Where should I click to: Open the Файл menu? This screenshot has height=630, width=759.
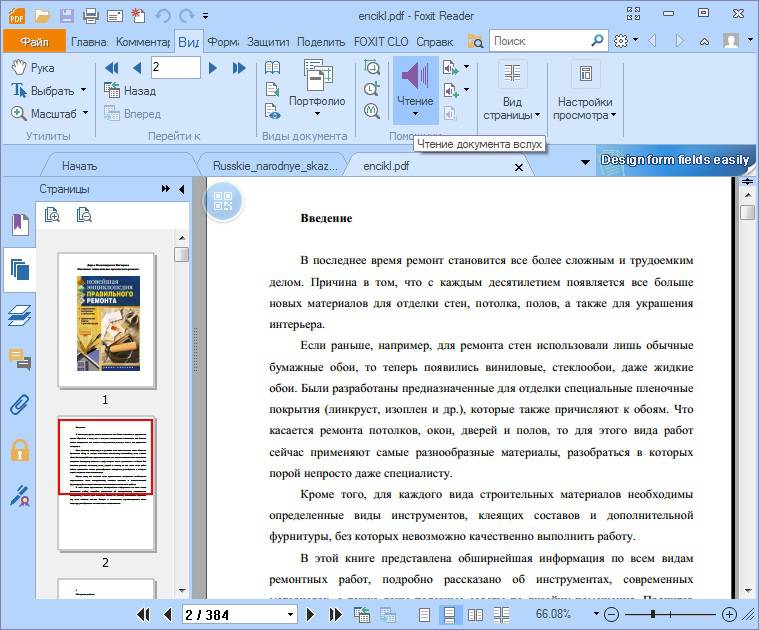[34, 42]
